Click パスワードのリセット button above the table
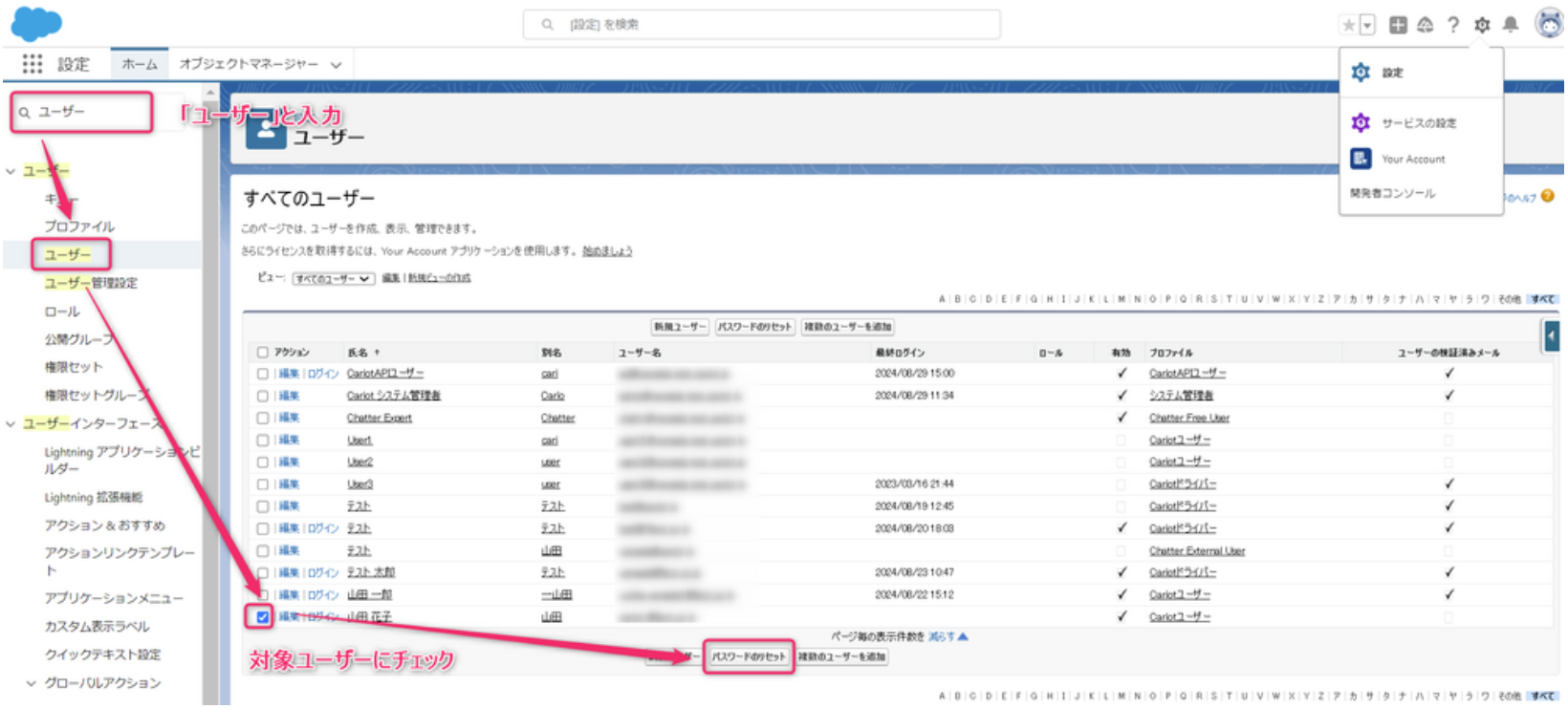 pos(755,327)
